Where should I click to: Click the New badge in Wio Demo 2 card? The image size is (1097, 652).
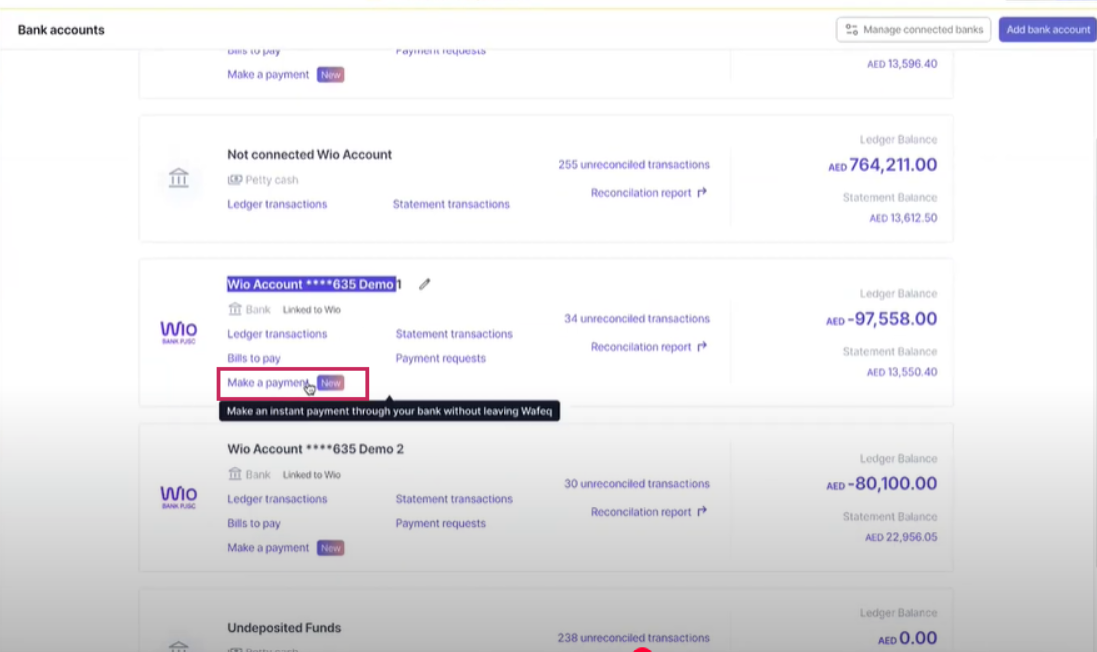330,548
